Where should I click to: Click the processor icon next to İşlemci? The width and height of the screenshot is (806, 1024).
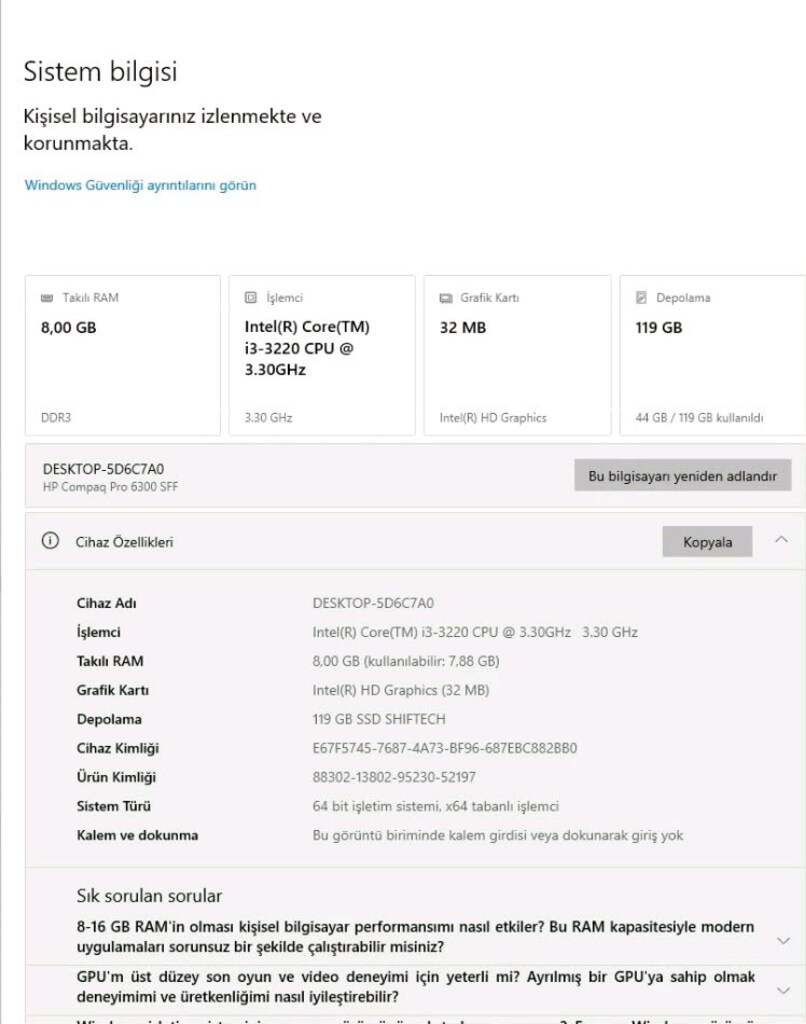click(x=250, y=297)
